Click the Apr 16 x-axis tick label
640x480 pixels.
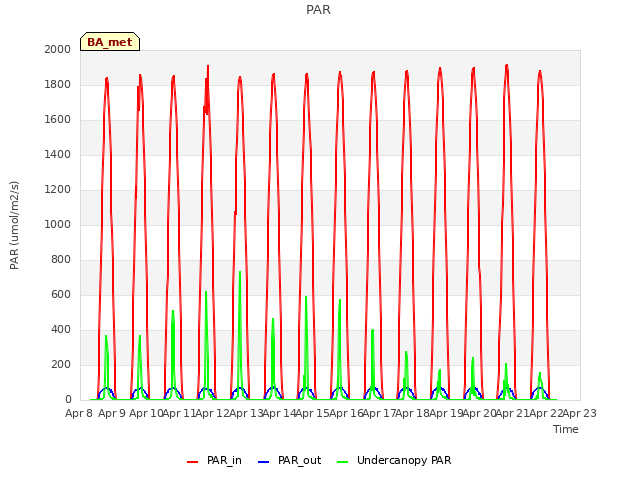346,413
